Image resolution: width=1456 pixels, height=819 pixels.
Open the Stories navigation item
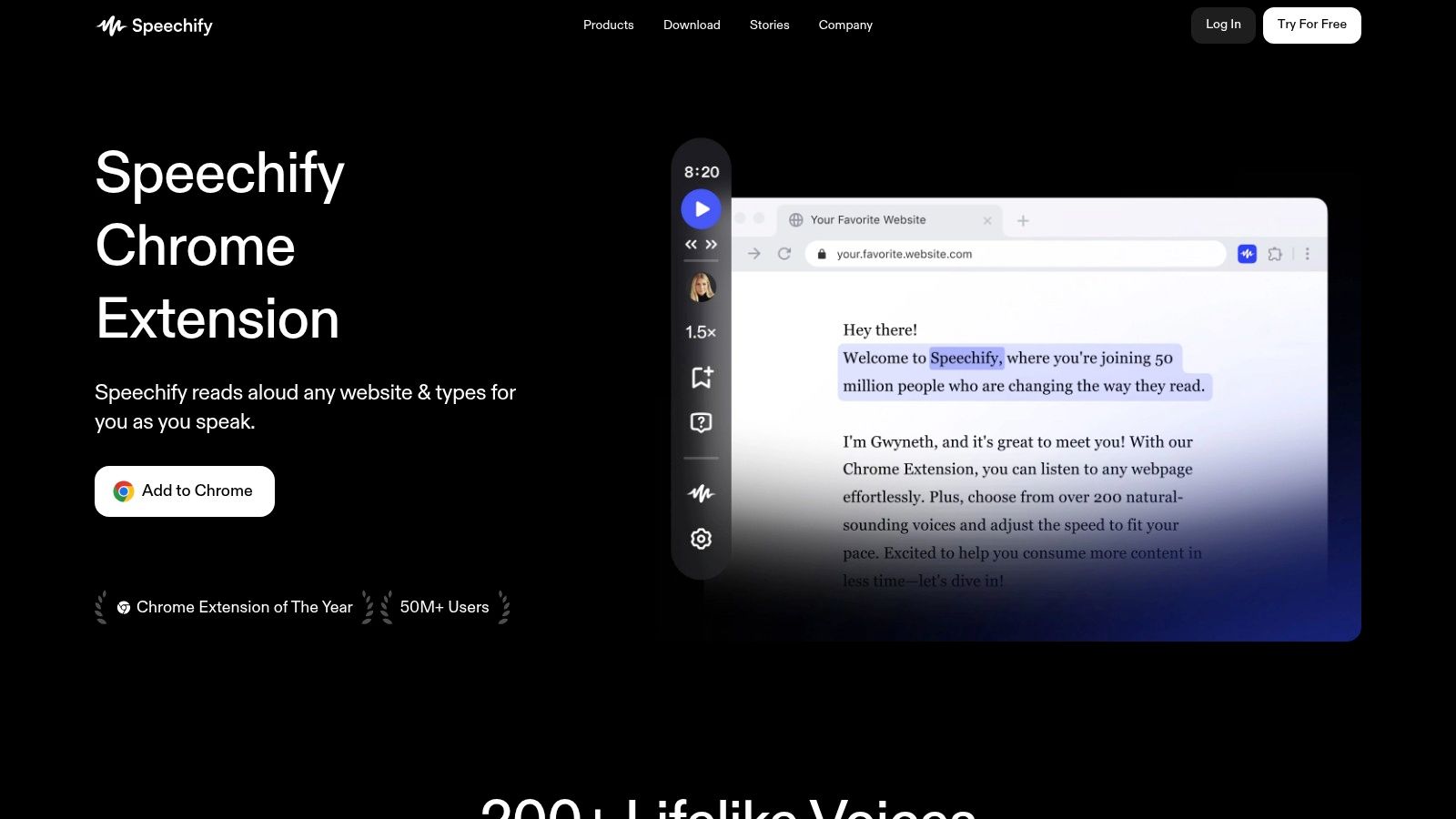[x=769, y=25]
